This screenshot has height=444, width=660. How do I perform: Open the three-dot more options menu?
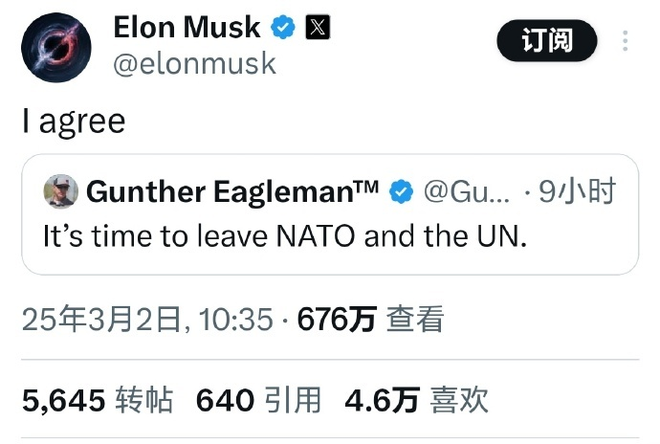pyautogui.click(x=626, y=41)
